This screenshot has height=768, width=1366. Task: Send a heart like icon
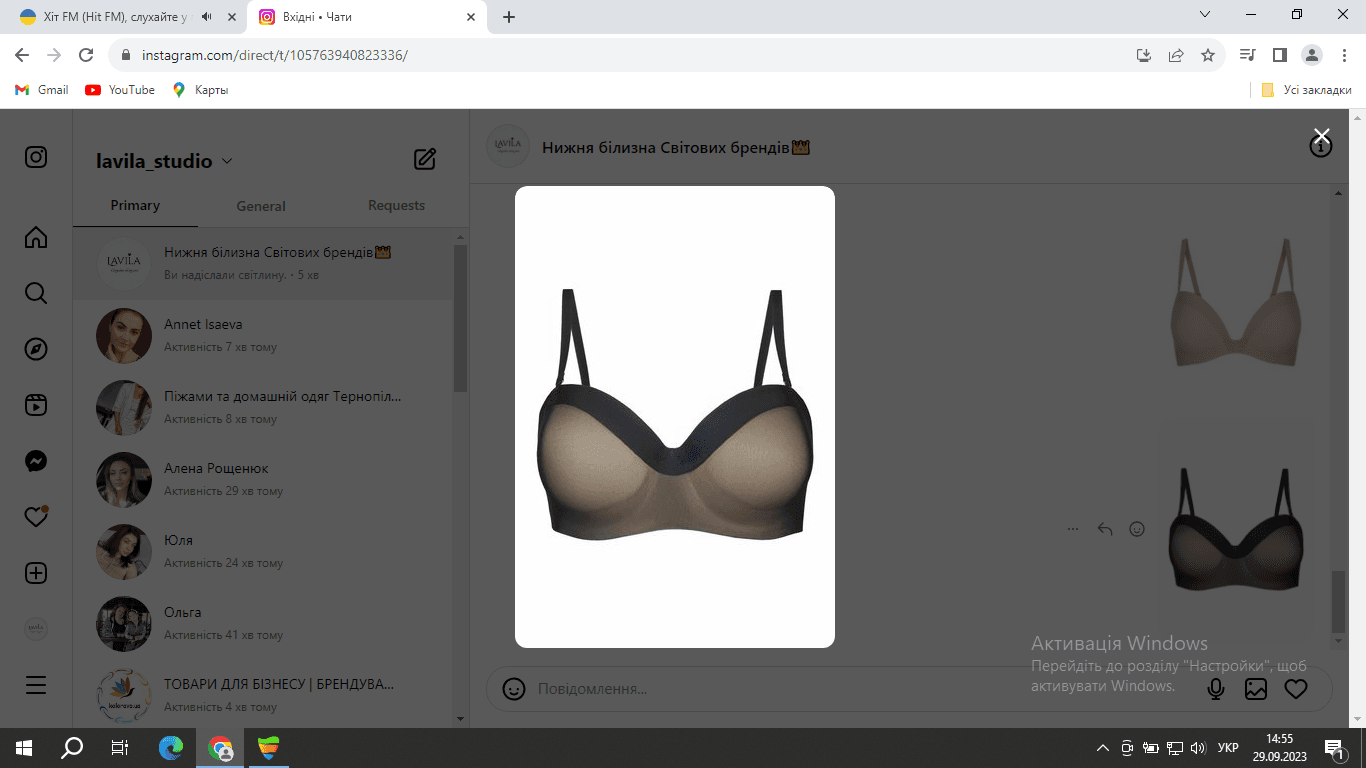click(1296, 689)
